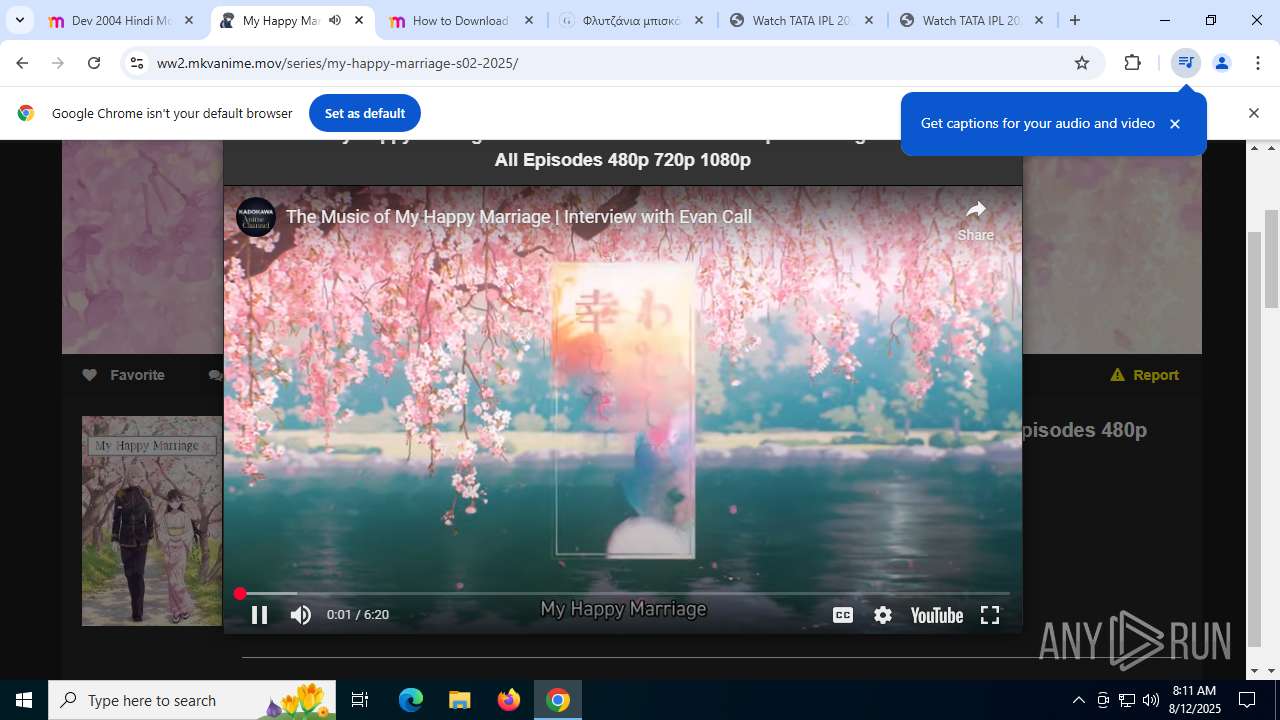Viewport: 1280px width, 720px height.
Task: Click the Favorite heart button
Action: pyautogui.click(x=123, y=375)
